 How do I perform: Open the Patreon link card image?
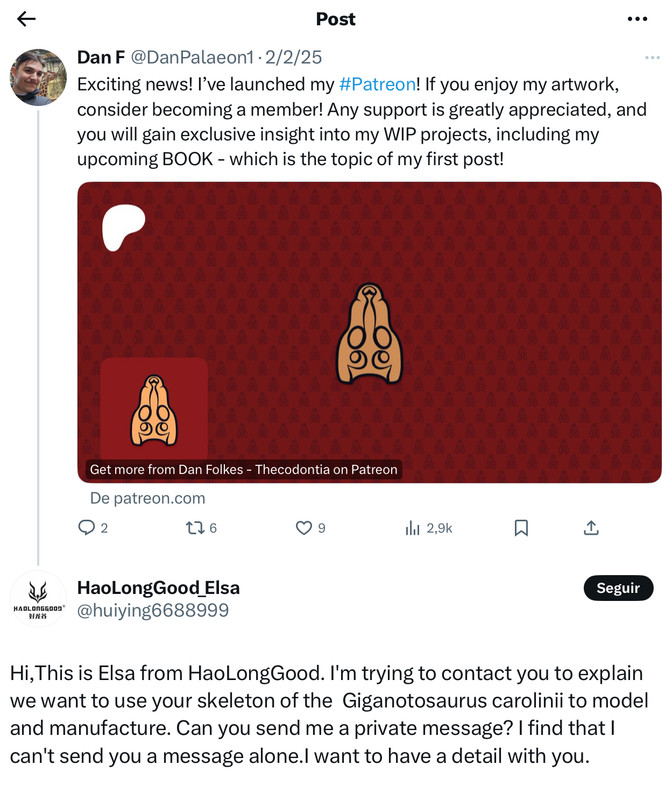click(x=369, y=332)
